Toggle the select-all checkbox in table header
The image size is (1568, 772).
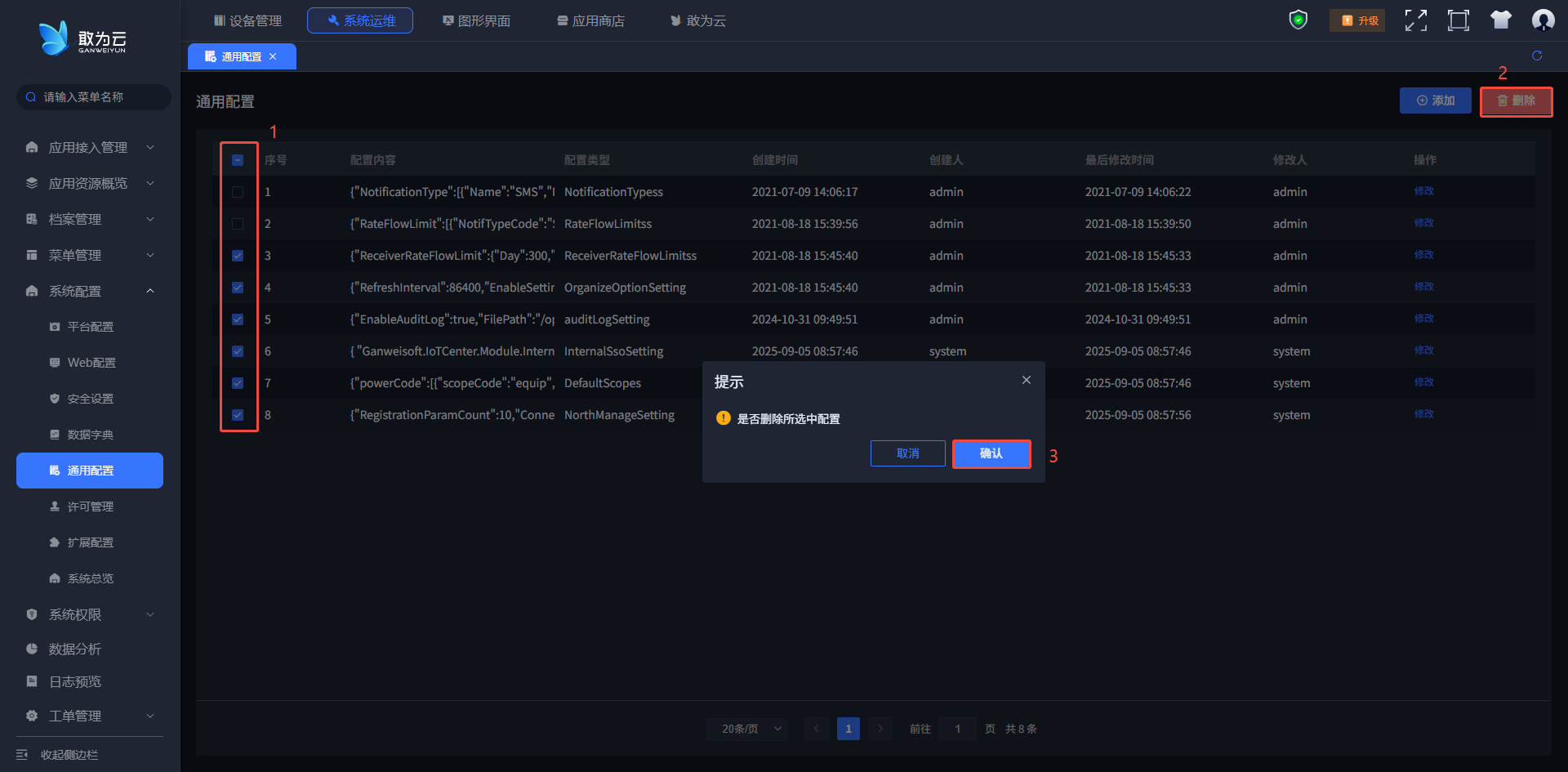tap(238, 160)
